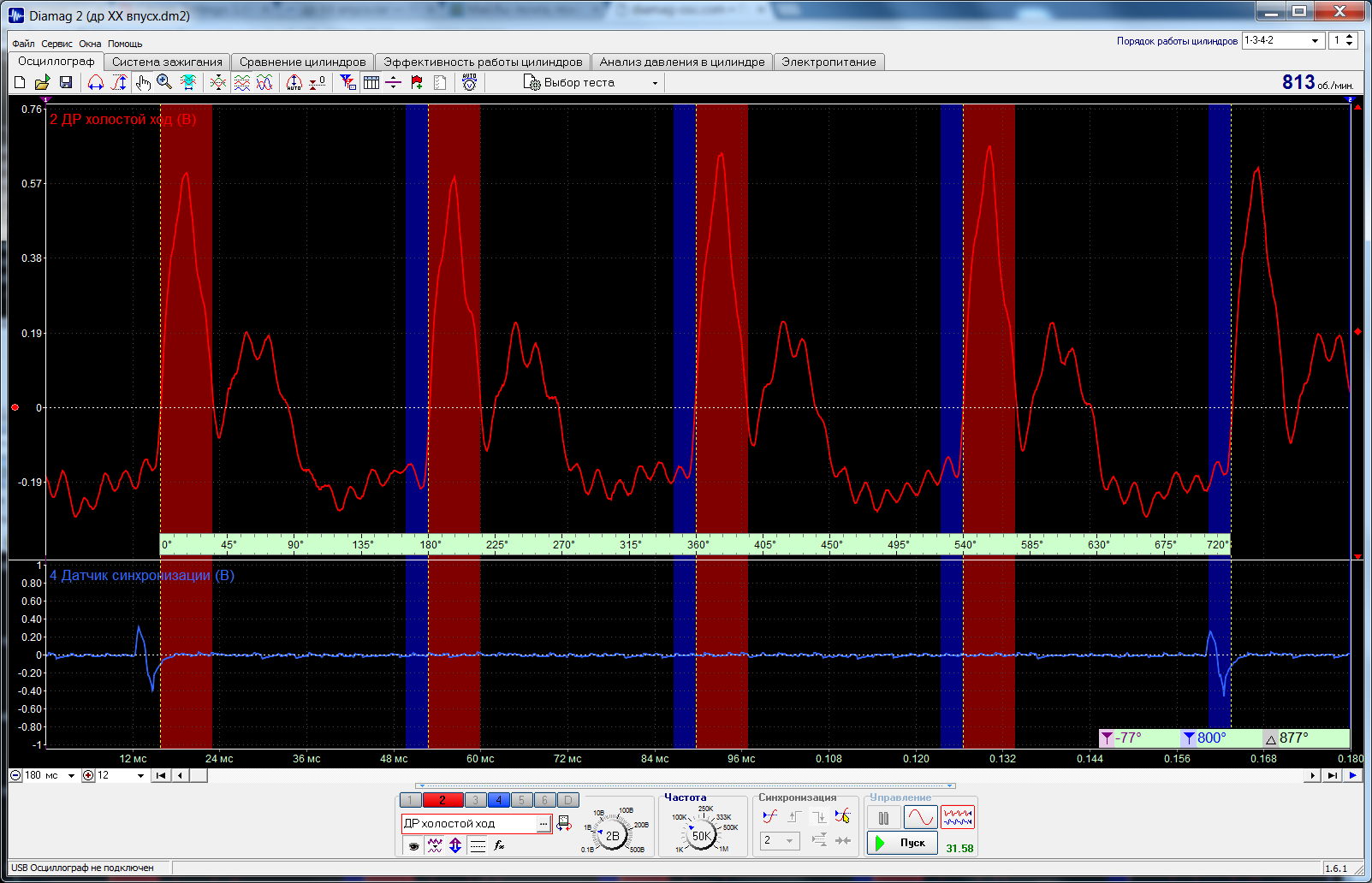
Task: Click the divider line tool icon
Action: click(394, 82)
